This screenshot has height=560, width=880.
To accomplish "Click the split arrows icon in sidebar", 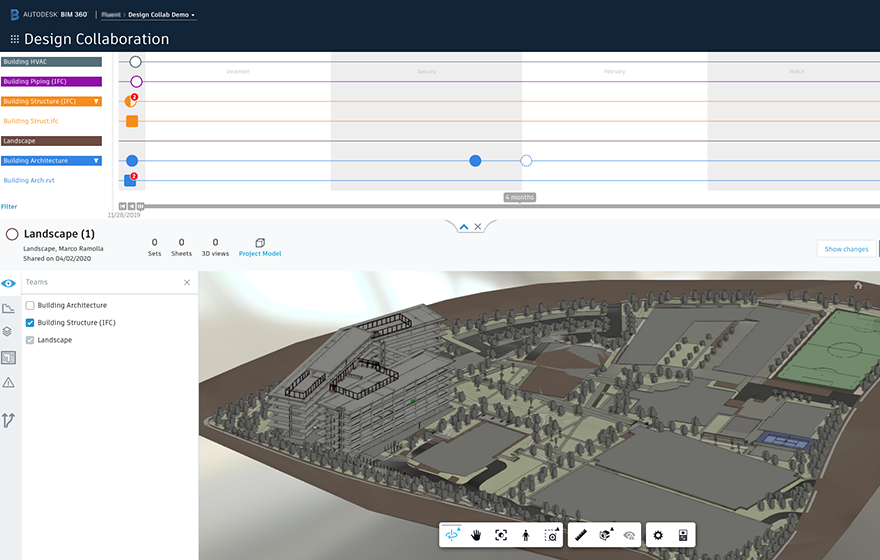I will coord(8,420).
